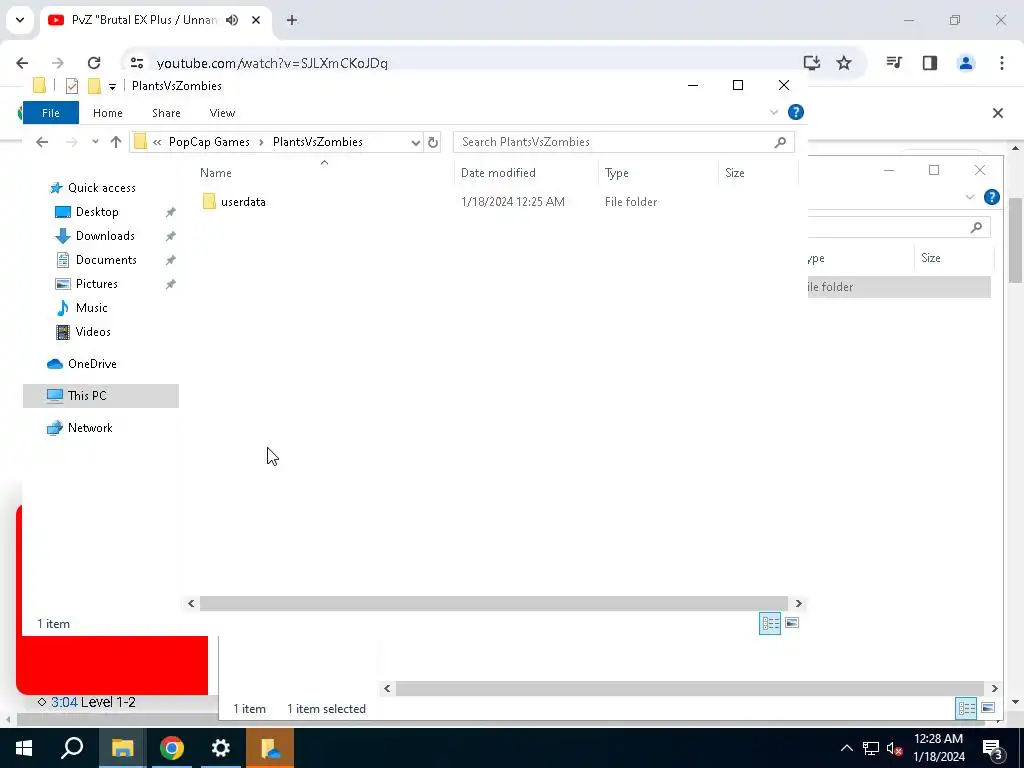Screen dimensions: 1024x768
Task: Expand the Explorer ribbon chevron
Action: pyautogui.click(x=774, y=112)
